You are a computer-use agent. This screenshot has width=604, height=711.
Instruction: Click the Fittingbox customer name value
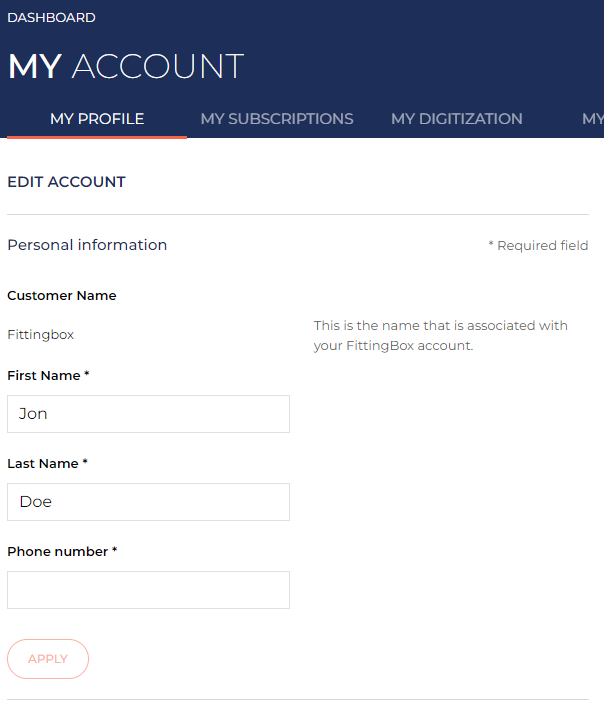41,335
